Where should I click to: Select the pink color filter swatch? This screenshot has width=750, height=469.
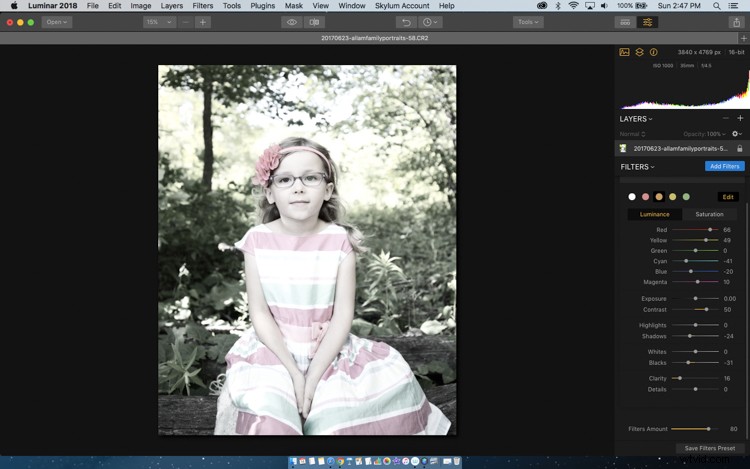click(645, 196)
